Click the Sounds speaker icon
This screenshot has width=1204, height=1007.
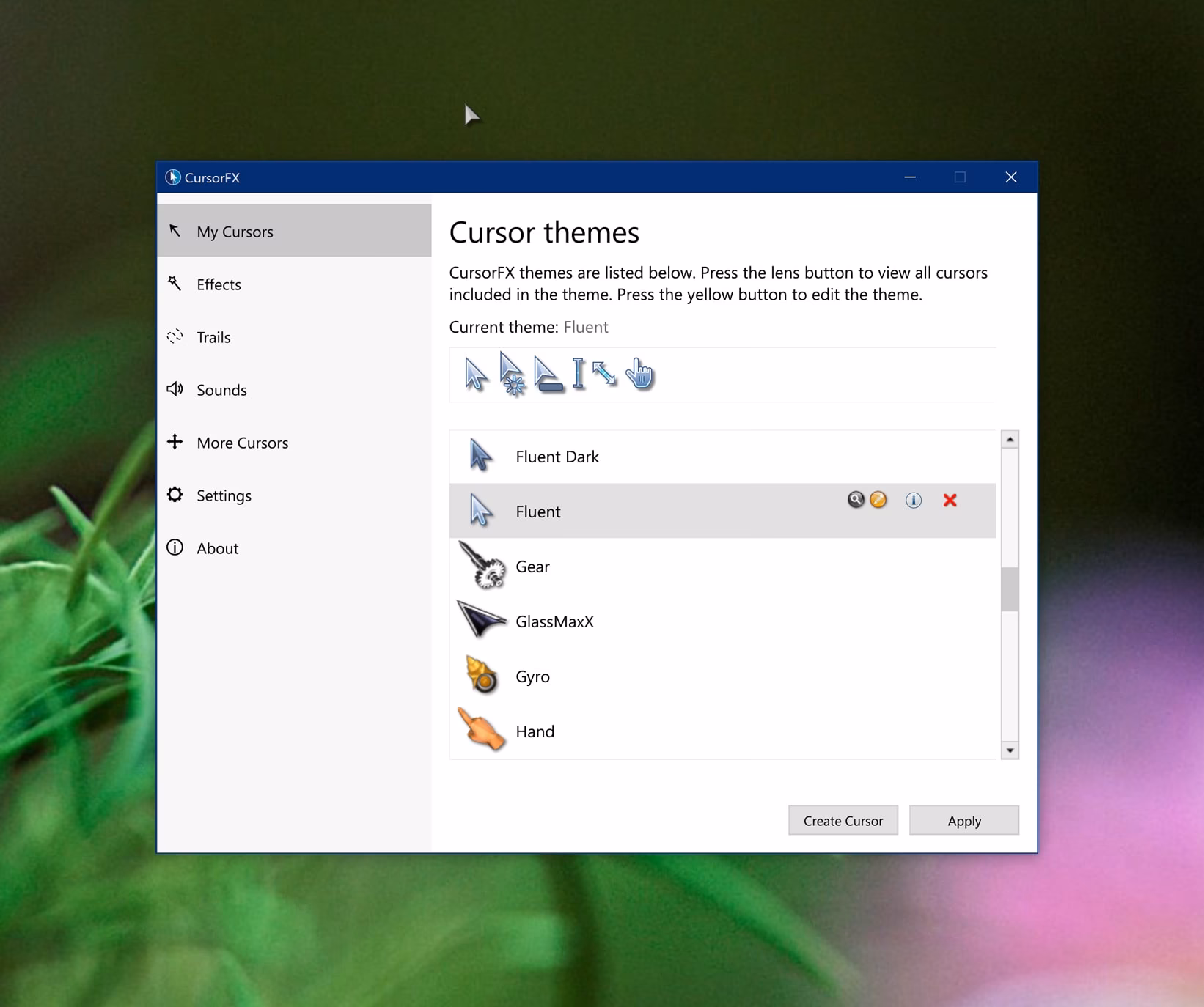[175, 389]
